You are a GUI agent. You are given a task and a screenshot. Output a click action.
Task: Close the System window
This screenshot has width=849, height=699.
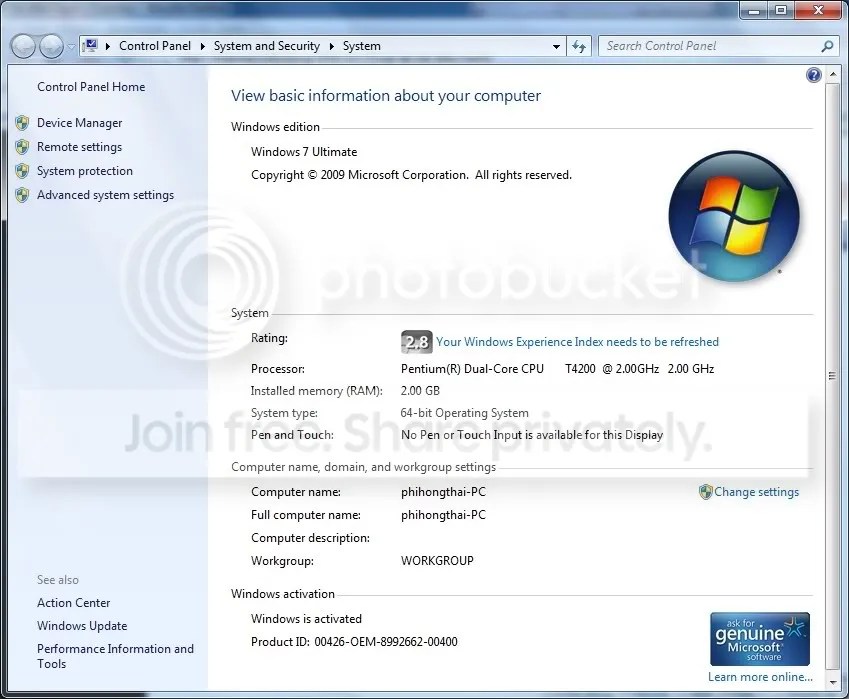[x=819, y=10]
